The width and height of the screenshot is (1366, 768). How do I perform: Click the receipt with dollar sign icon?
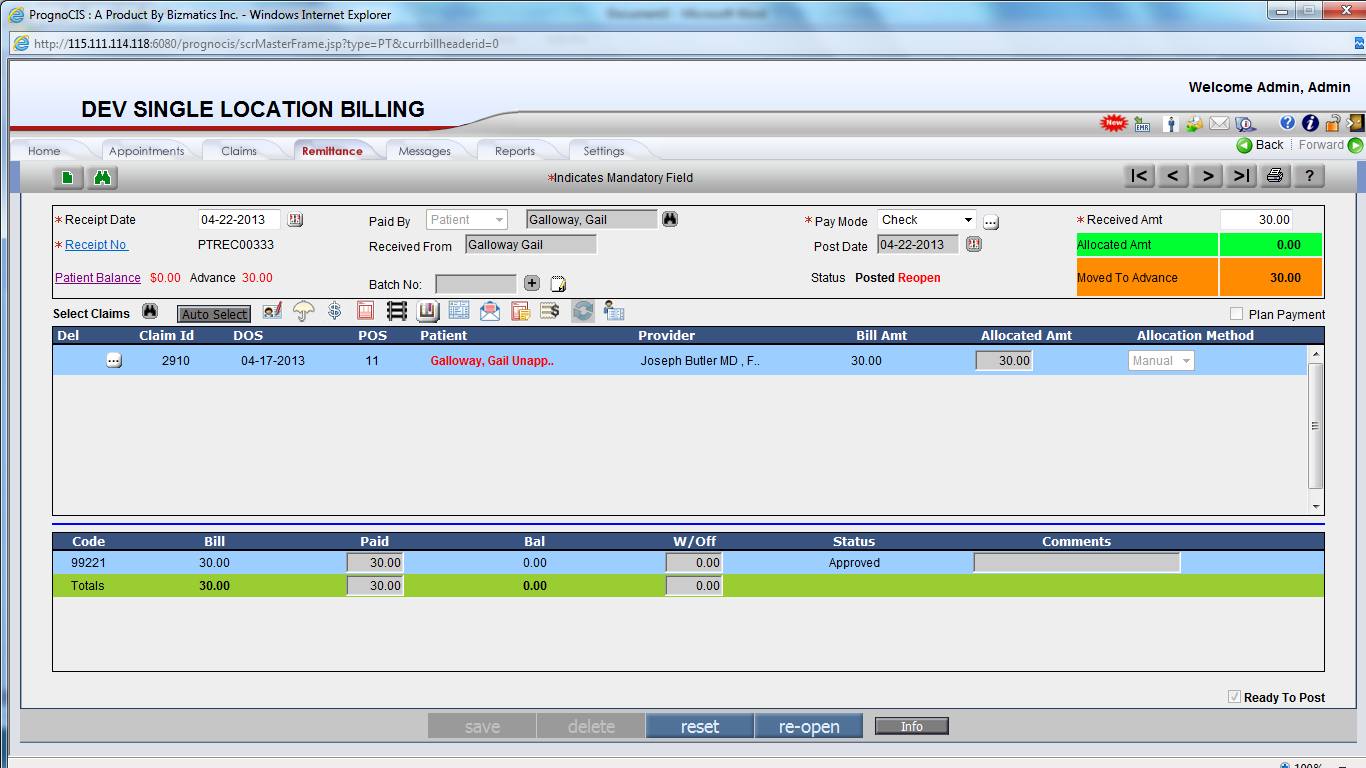click(x=550, y=312)
